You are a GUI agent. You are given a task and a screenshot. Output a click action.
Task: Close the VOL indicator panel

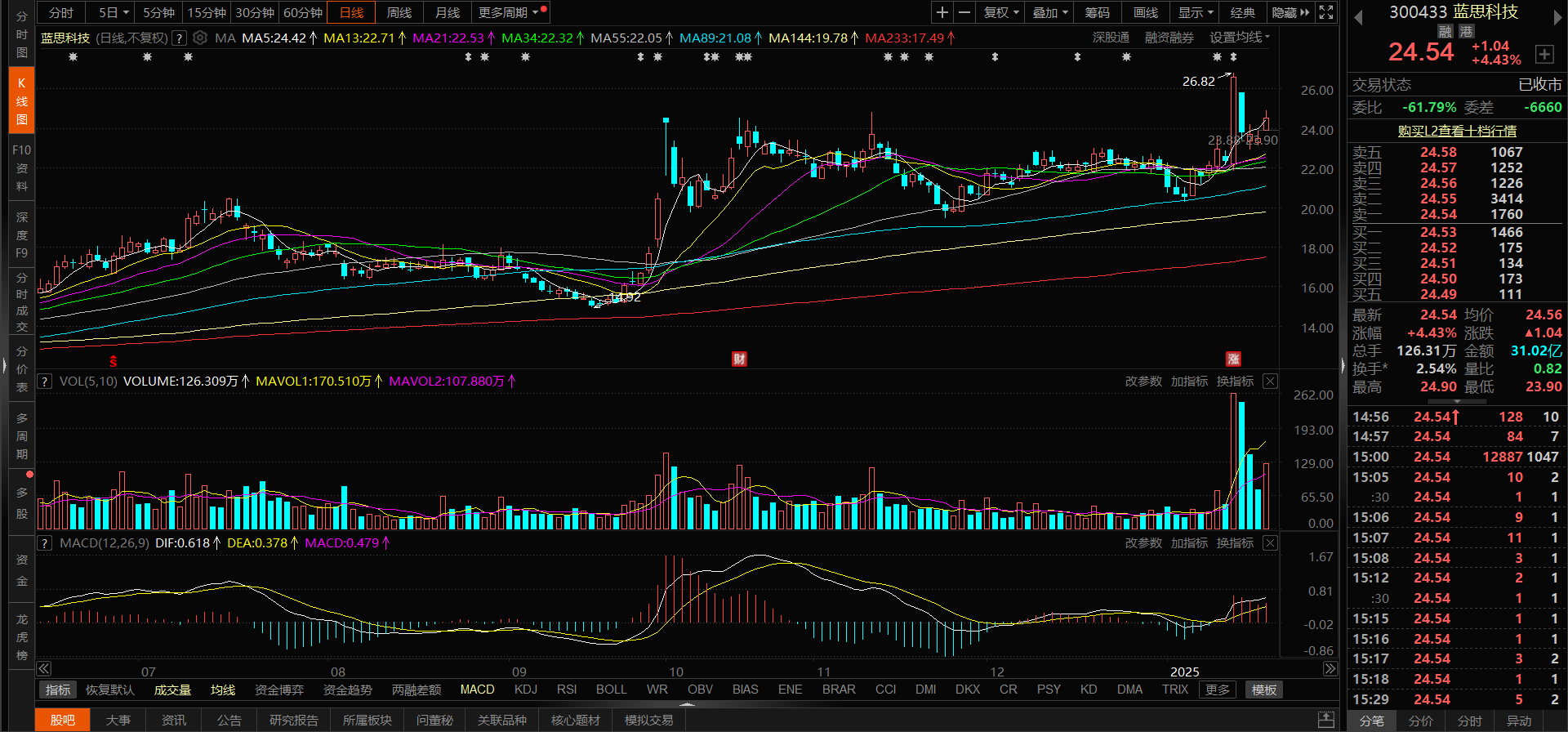click(x=1270, y=382)
